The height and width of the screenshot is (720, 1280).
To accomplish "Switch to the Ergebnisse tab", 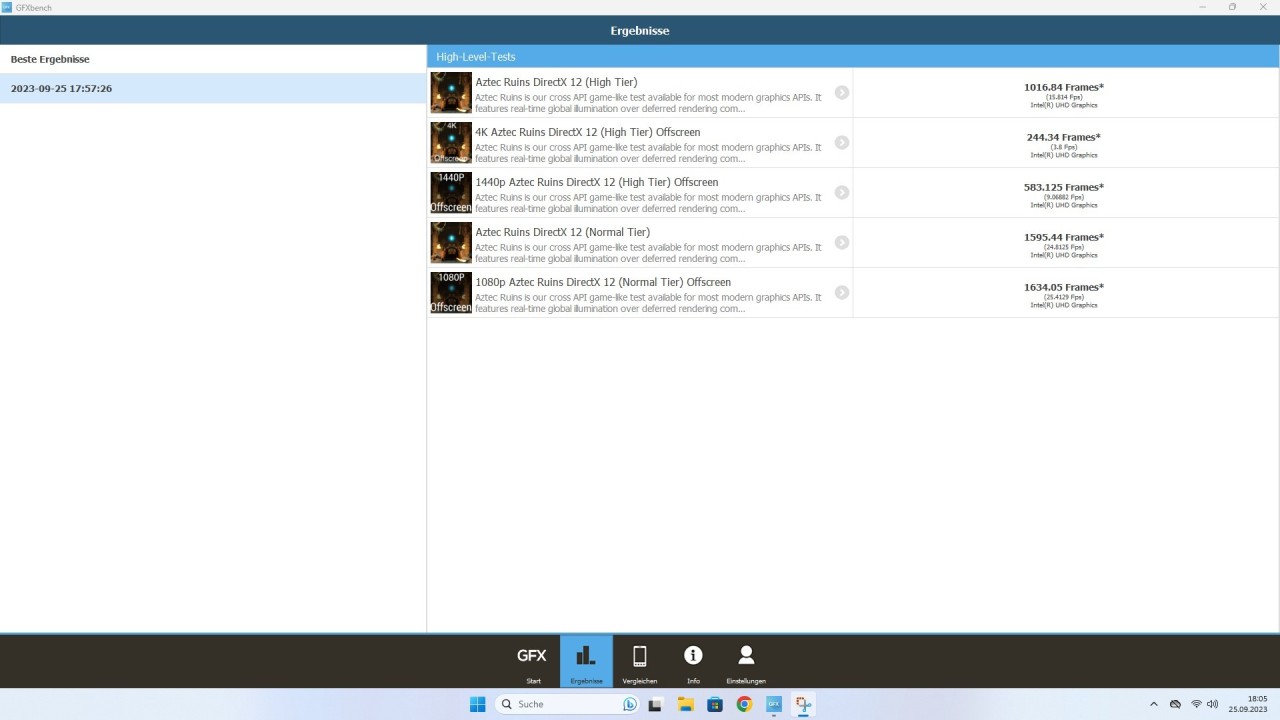I will pos(586,661).
